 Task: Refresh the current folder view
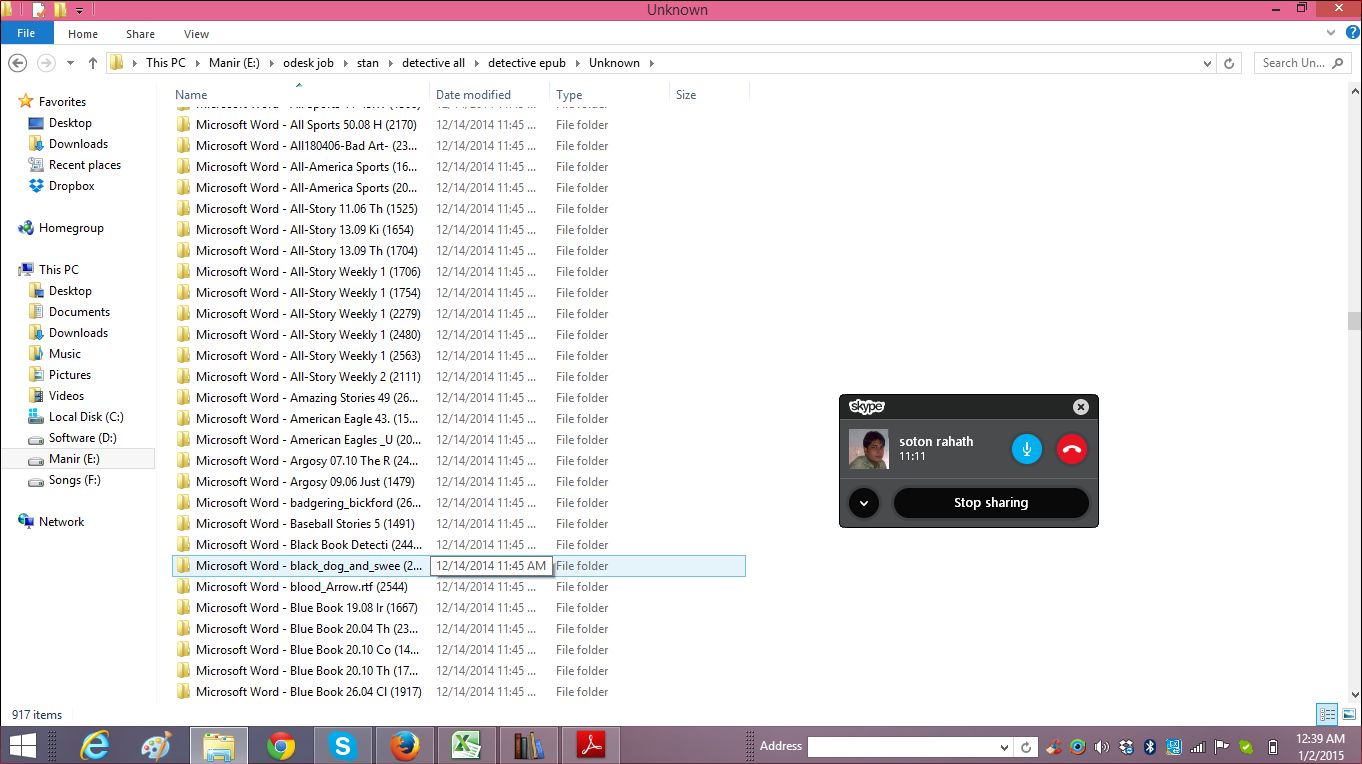click(x=1230, y=63)
